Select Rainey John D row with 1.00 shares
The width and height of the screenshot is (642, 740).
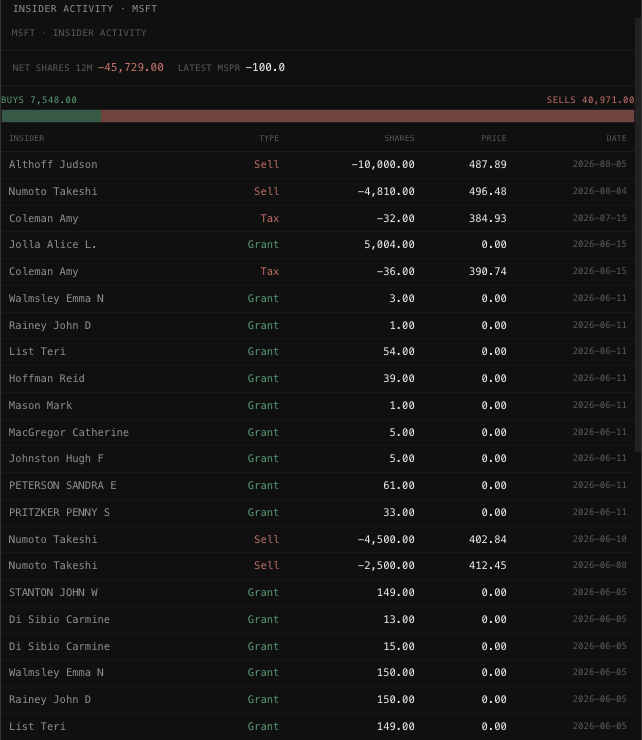click(318, 325)
